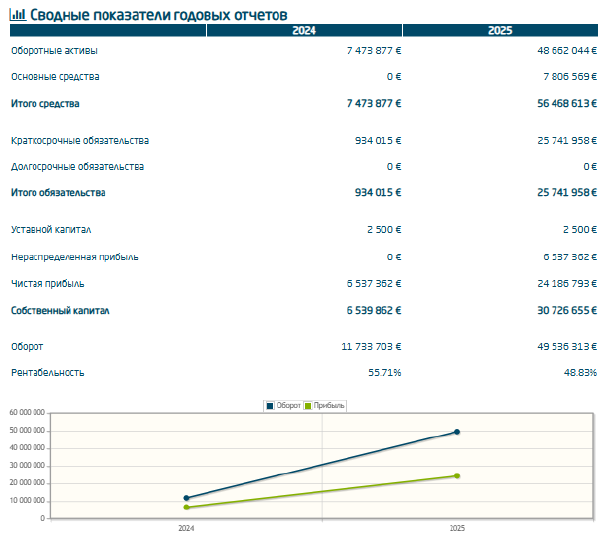The image size is (613, 543).
Task: Click the 2024 Прибыль green data point
Action: pos(186,507)
